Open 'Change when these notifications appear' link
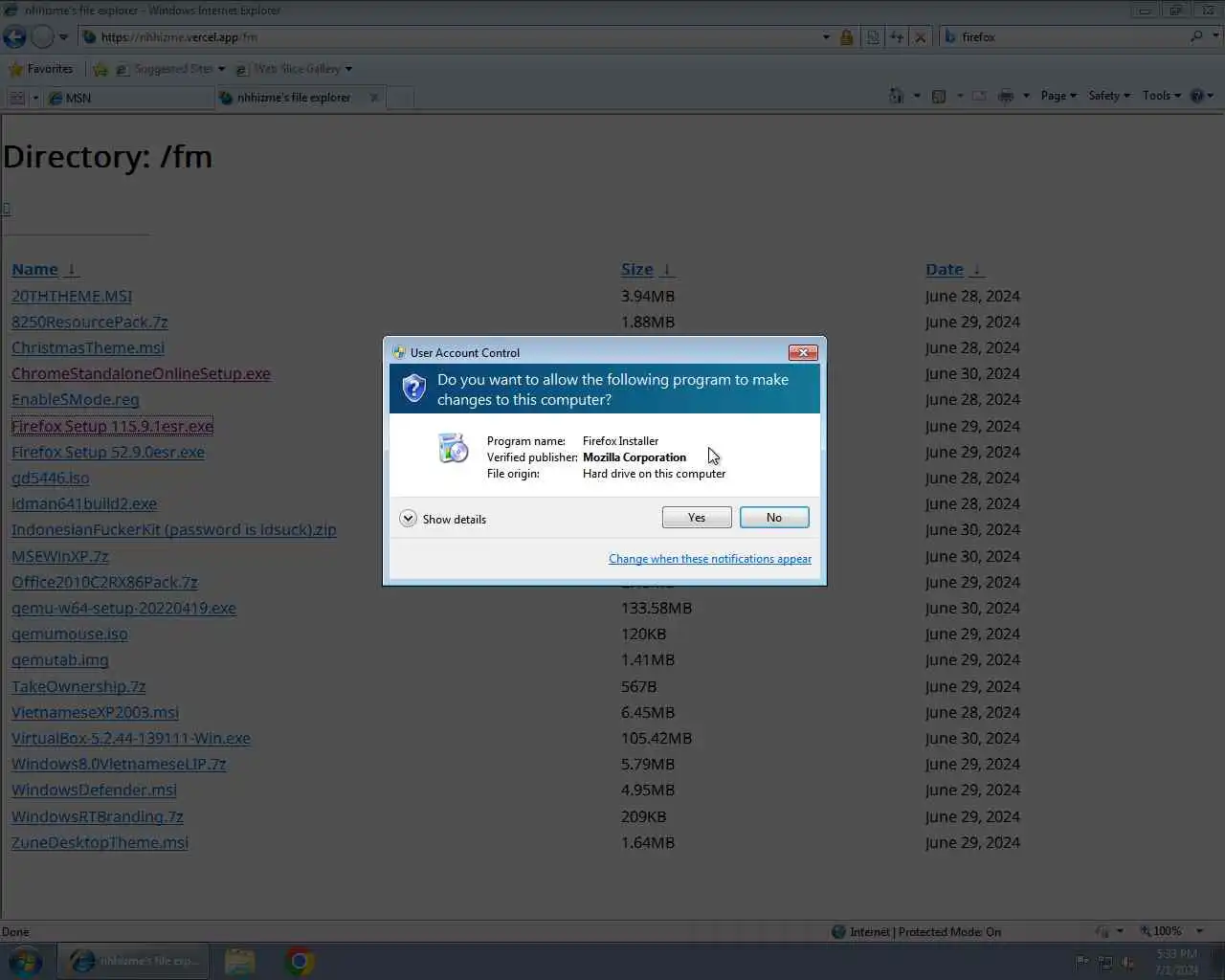This screenshot has height=980, width=1225. coord(710,559)
